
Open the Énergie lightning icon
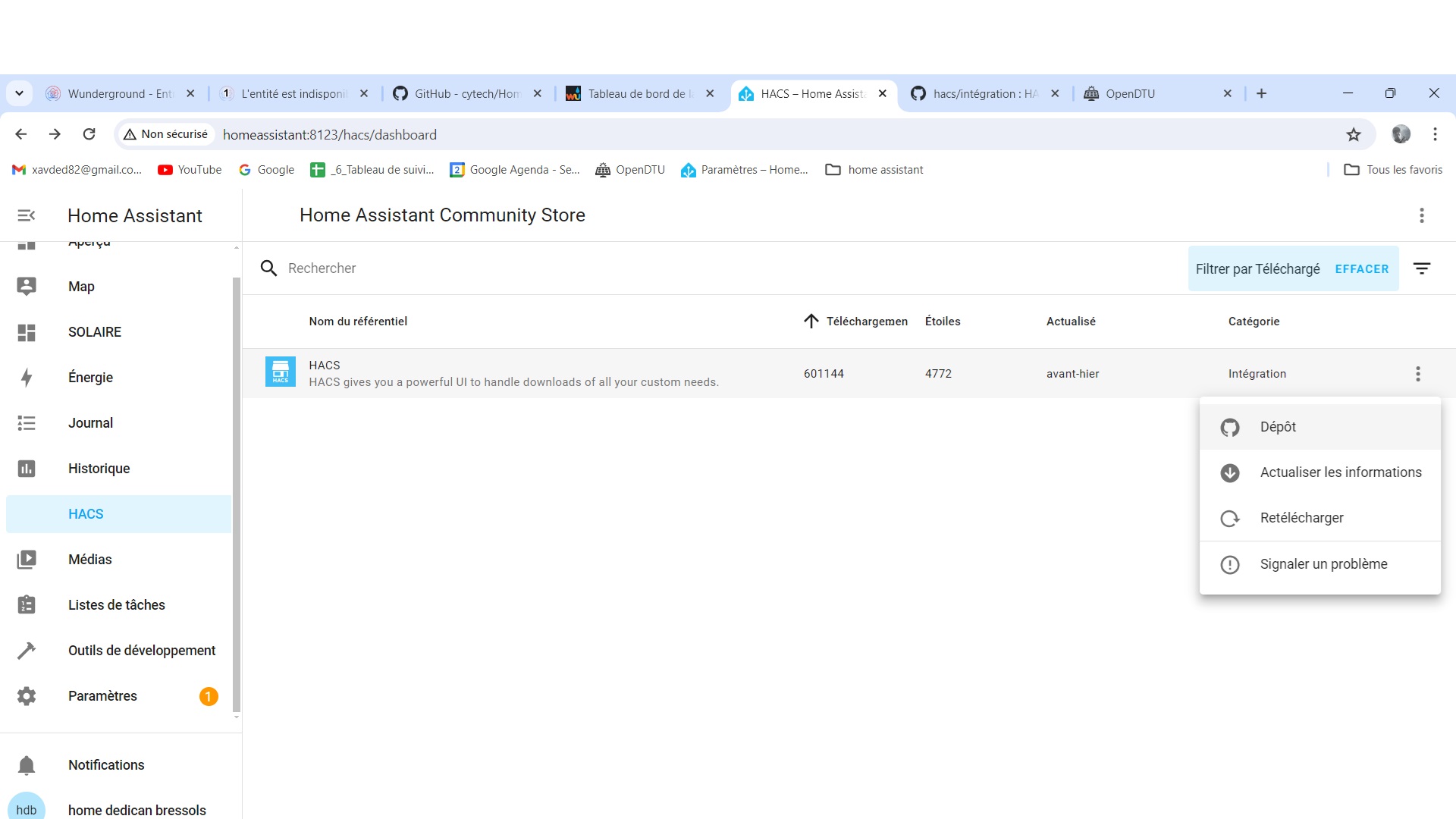coord(27,378)
